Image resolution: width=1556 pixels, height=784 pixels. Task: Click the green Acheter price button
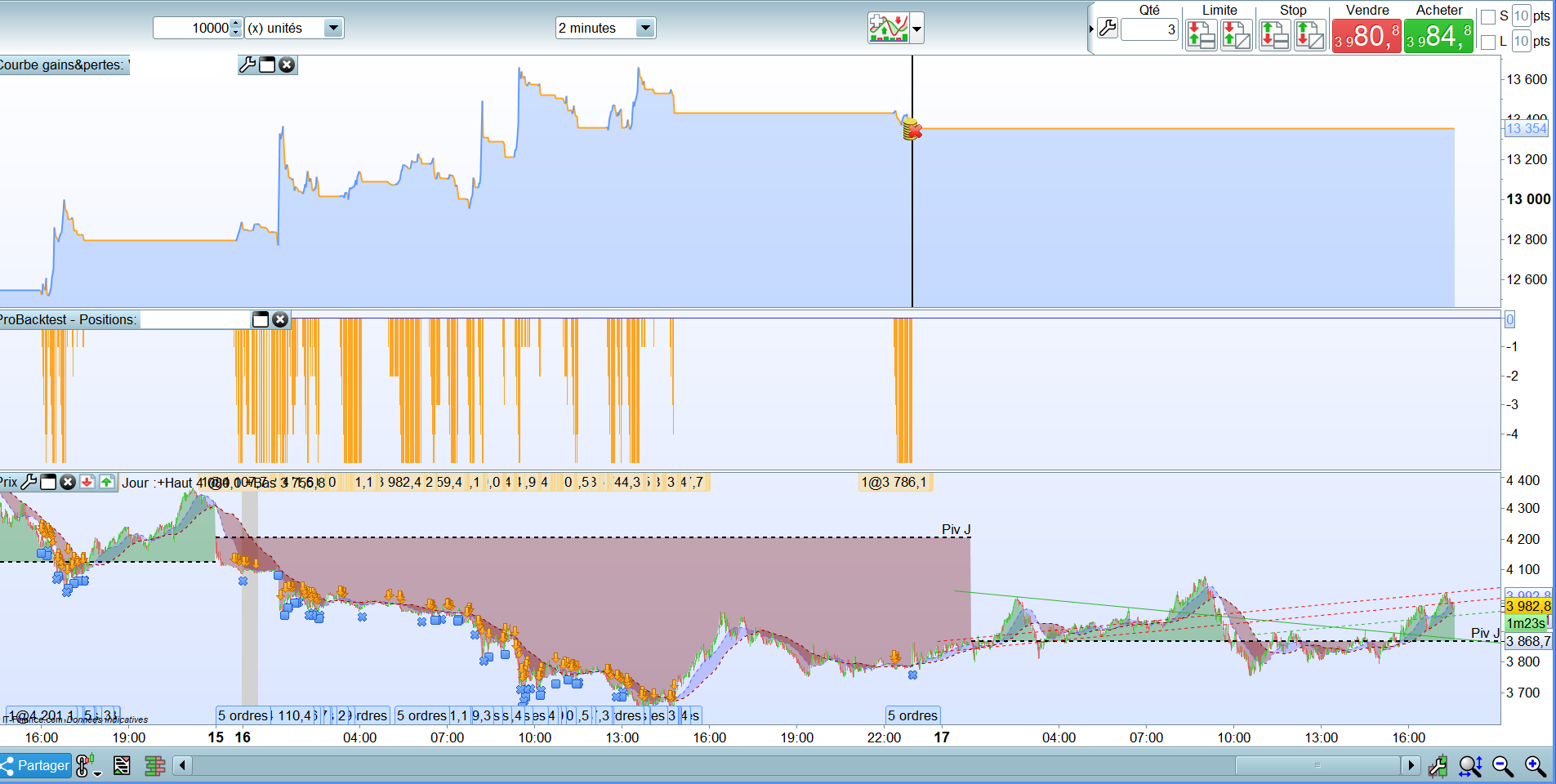(1438, 36)
